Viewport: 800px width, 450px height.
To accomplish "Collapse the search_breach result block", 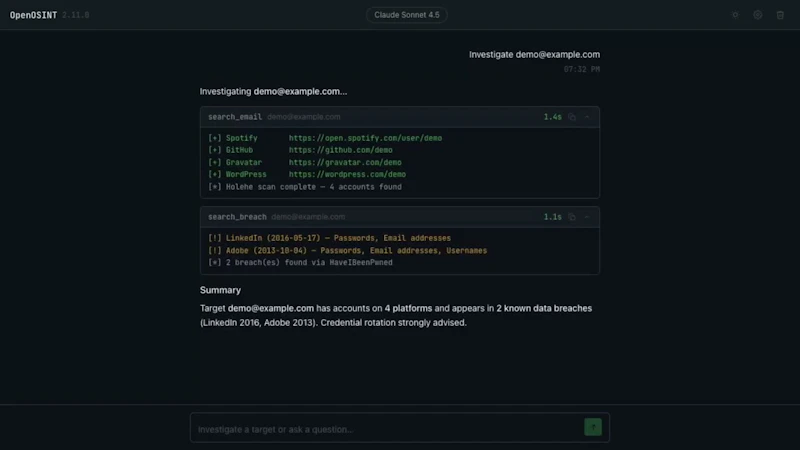I will [x=587, y=217].
